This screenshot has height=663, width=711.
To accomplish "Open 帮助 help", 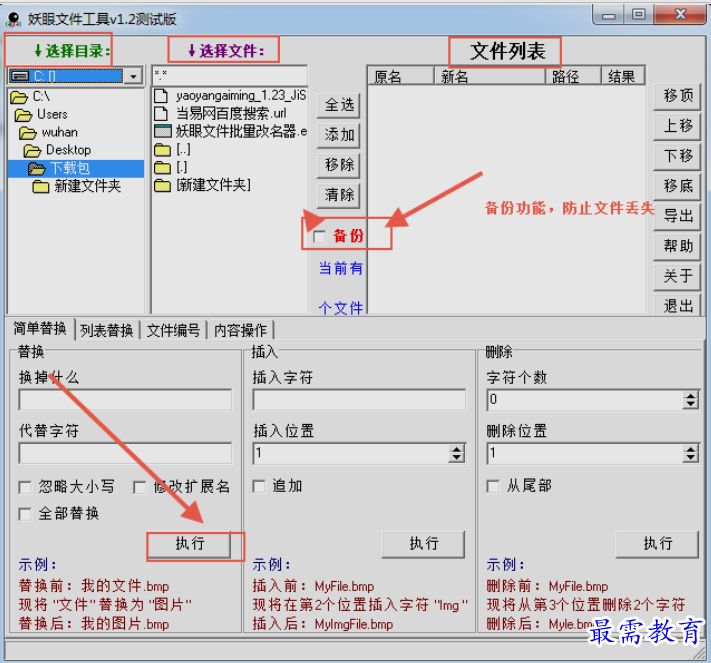I will coord(677,247).
